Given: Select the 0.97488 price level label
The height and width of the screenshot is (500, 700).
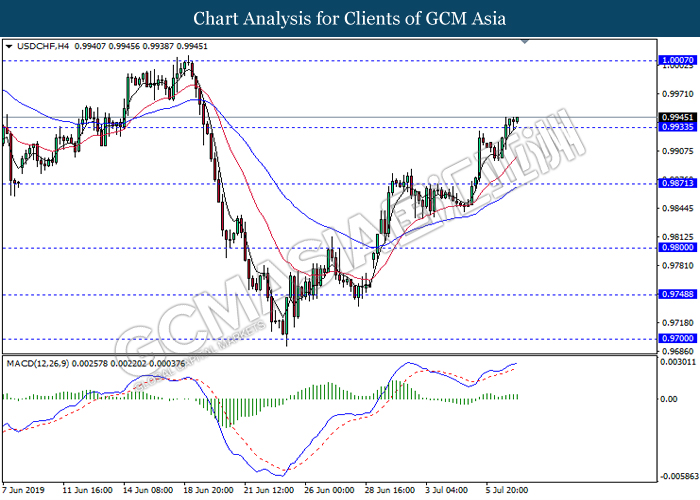Looking at the screenshot, I should [x=678, y=294].
